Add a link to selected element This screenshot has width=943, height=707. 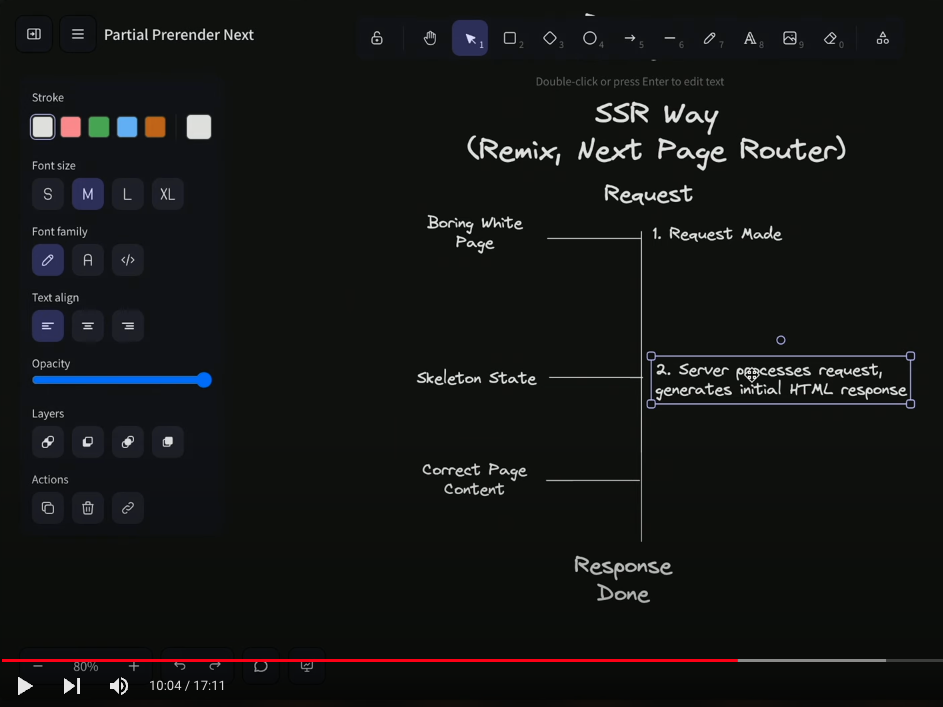127,508
